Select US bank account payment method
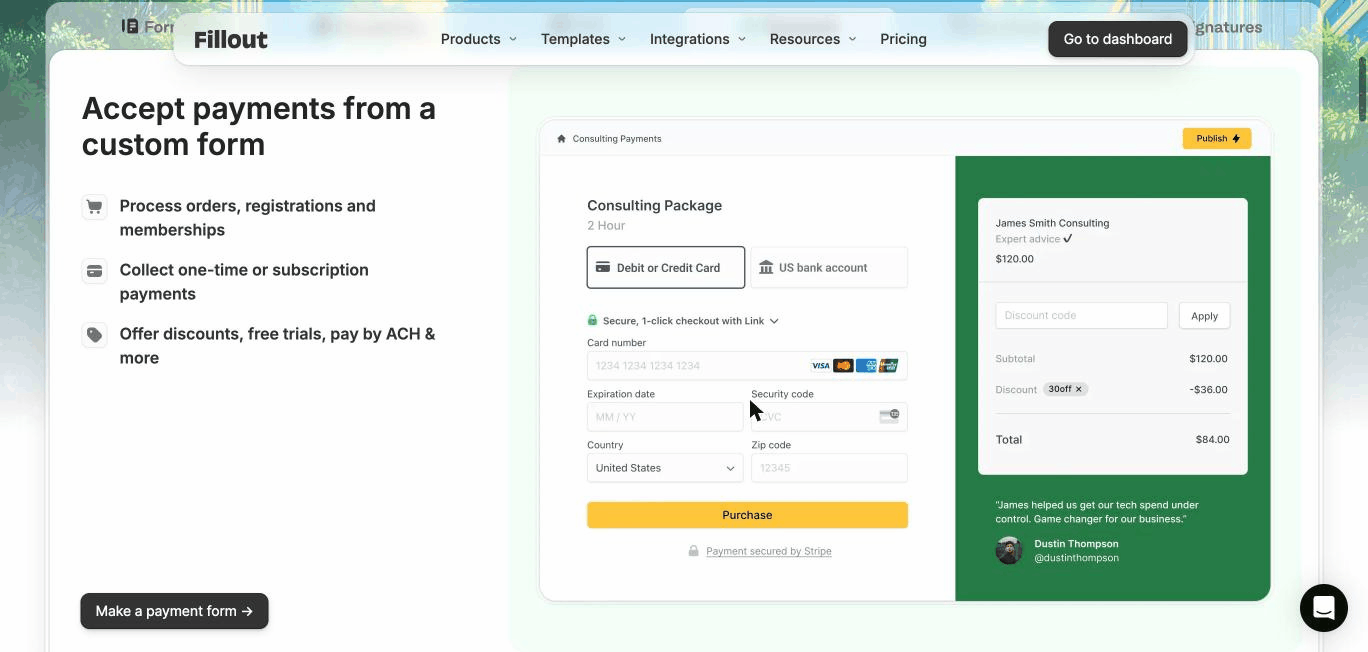This screenshot has width=1368, height=652. coord(829,267)
